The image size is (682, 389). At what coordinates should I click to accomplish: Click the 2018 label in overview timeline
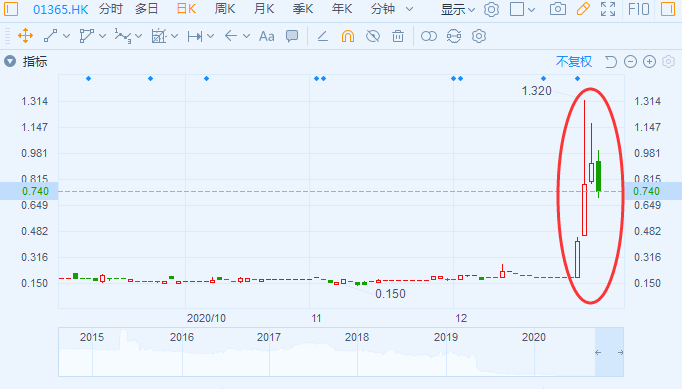click(357, 337)
